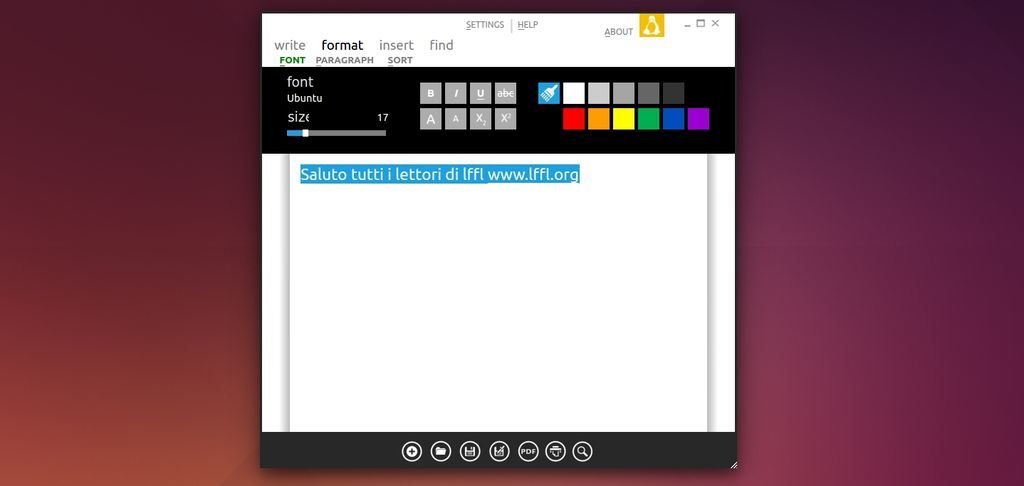Open a file with the folder icon
This screenshot has width=1024, height=486.
(441, 451)
